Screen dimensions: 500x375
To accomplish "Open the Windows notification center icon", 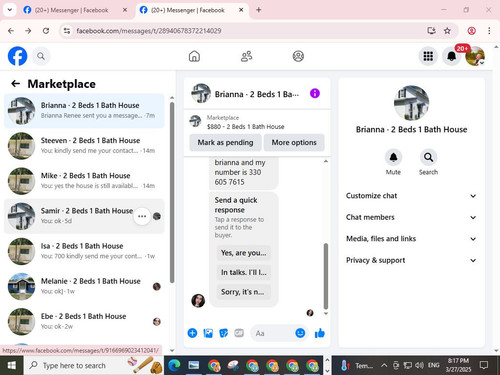I will pos(484,366).
